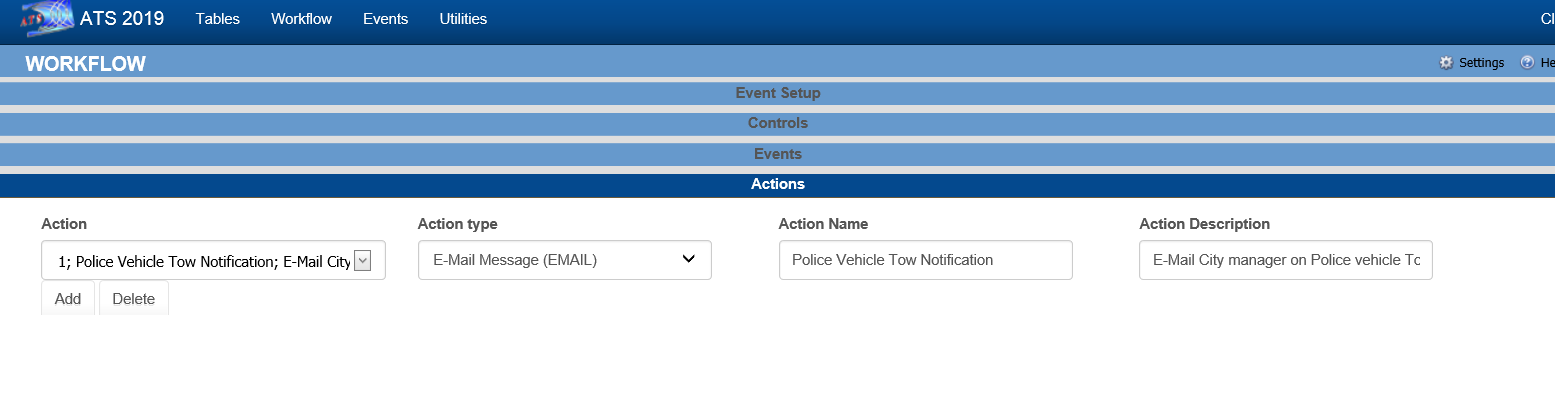Click the ATS 2019 title text
Image resolution: width=1555 pixels, height=418 pixels.
[122, 19]
